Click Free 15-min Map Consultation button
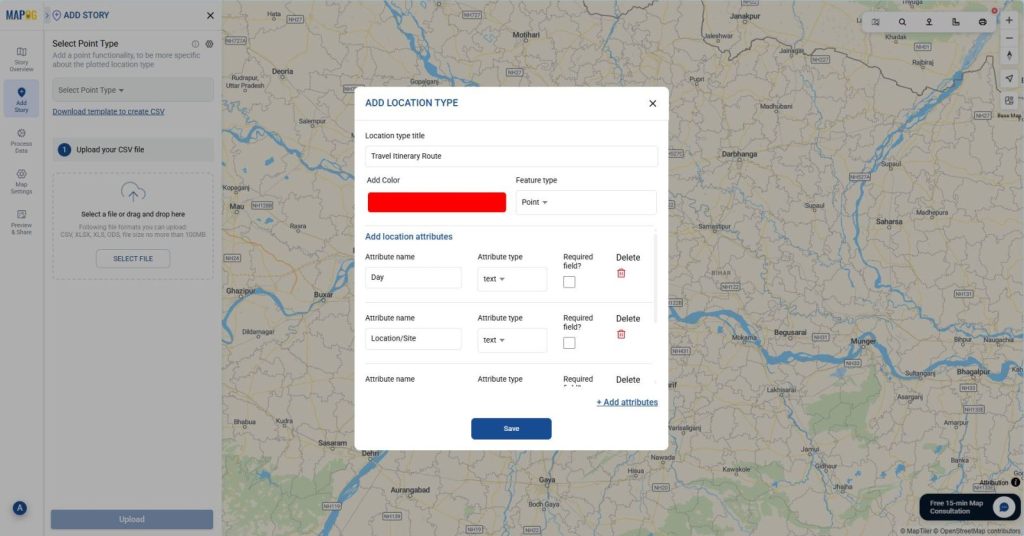Image resolution: width=1024 pixels, height=536 pixels. (x=969, y=507)
